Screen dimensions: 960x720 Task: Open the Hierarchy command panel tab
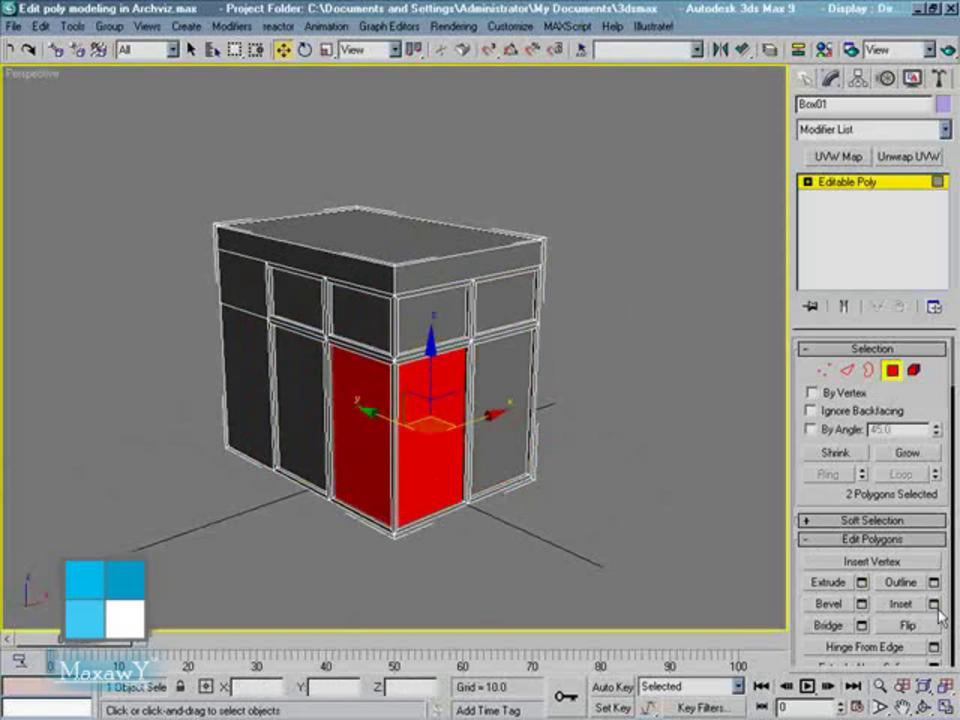(x=858, y=78)
